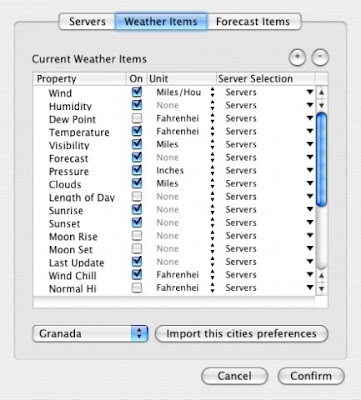Screen dimensions: 361x400
Task: Open Sunrise row Servers dropdown
Action: (269, 210)
